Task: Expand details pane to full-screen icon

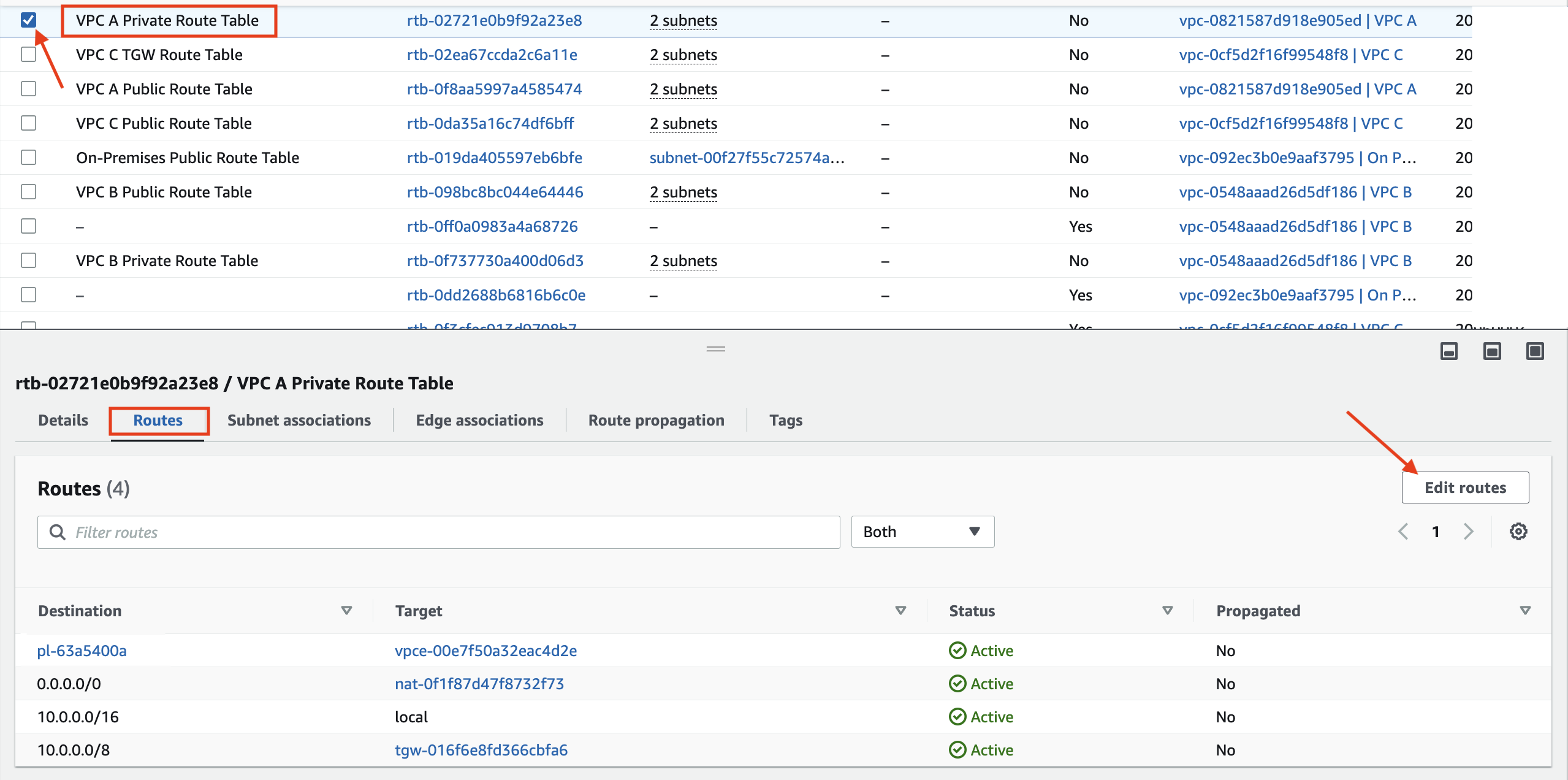Action: pos(1534,351)
